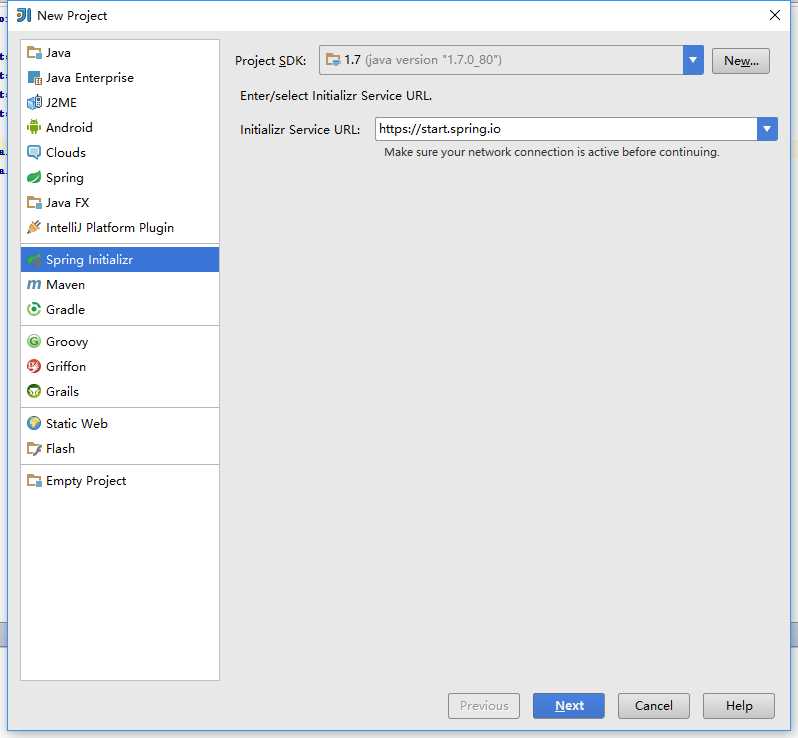Click the Gradle icon
Screen dimensions: 798x738
pyautogui.click(x=34, y=309)
